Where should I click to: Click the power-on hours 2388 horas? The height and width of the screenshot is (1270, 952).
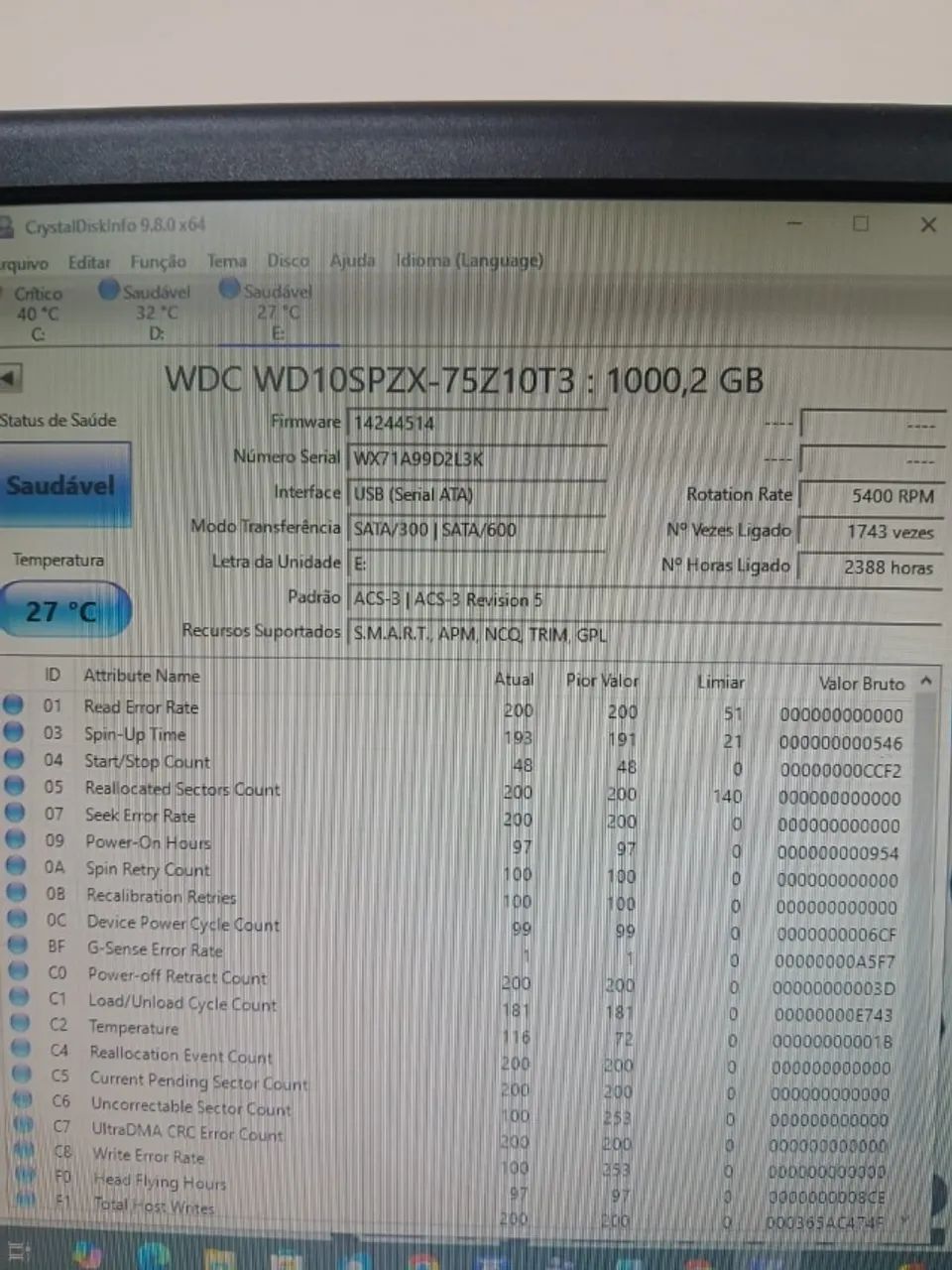871,568
